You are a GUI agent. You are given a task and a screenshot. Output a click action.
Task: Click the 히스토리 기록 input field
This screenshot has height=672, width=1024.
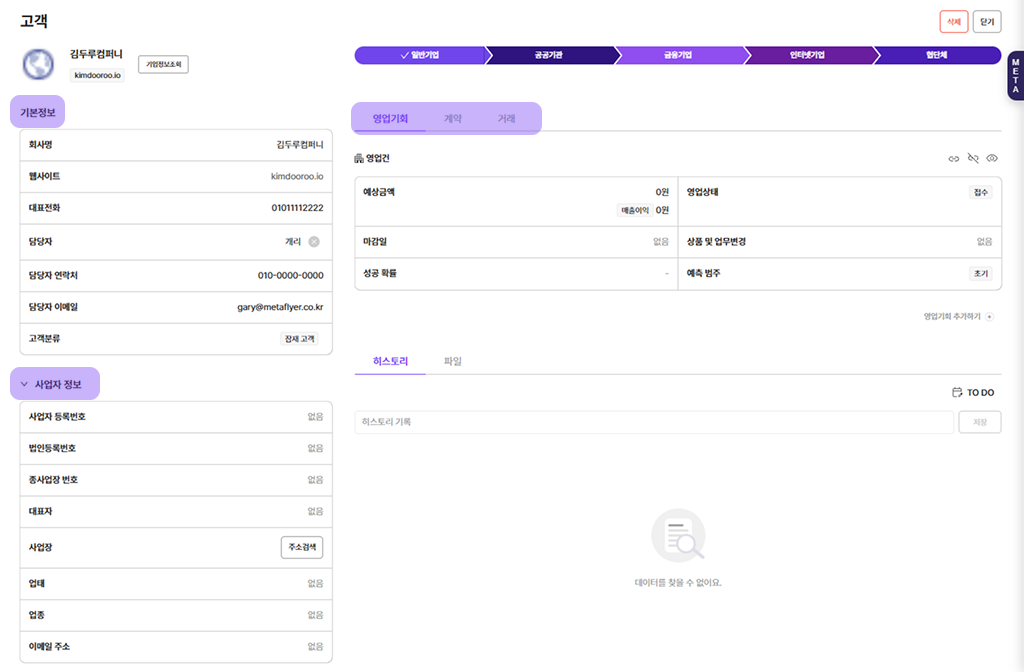point(653,422)
